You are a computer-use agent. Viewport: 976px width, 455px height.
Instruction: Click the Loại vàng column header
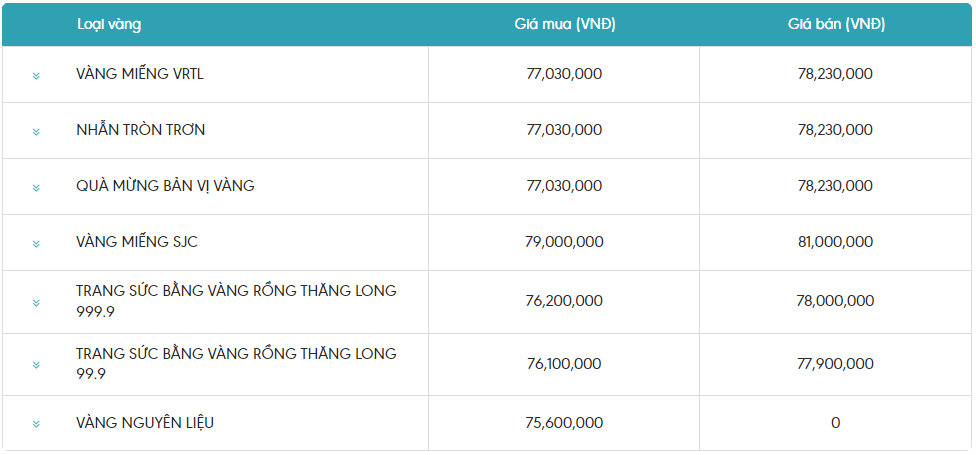pyautogui.click(x=109, y=24)
